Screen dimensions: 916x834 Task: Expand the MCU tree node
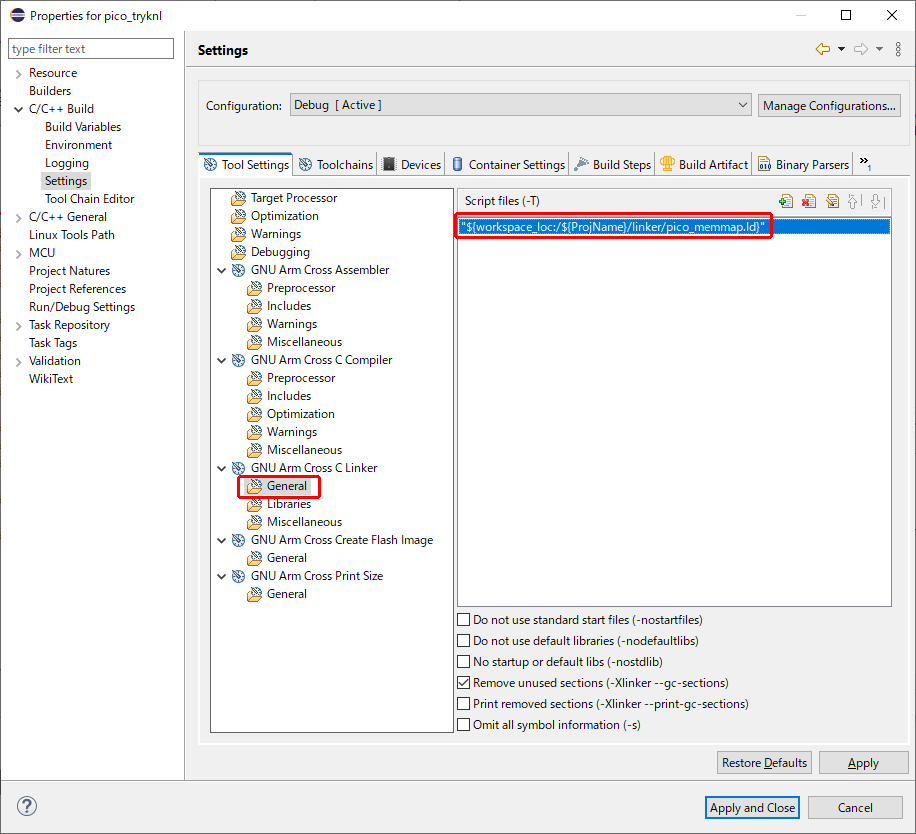pyautogui.click(x=18, y=253)
